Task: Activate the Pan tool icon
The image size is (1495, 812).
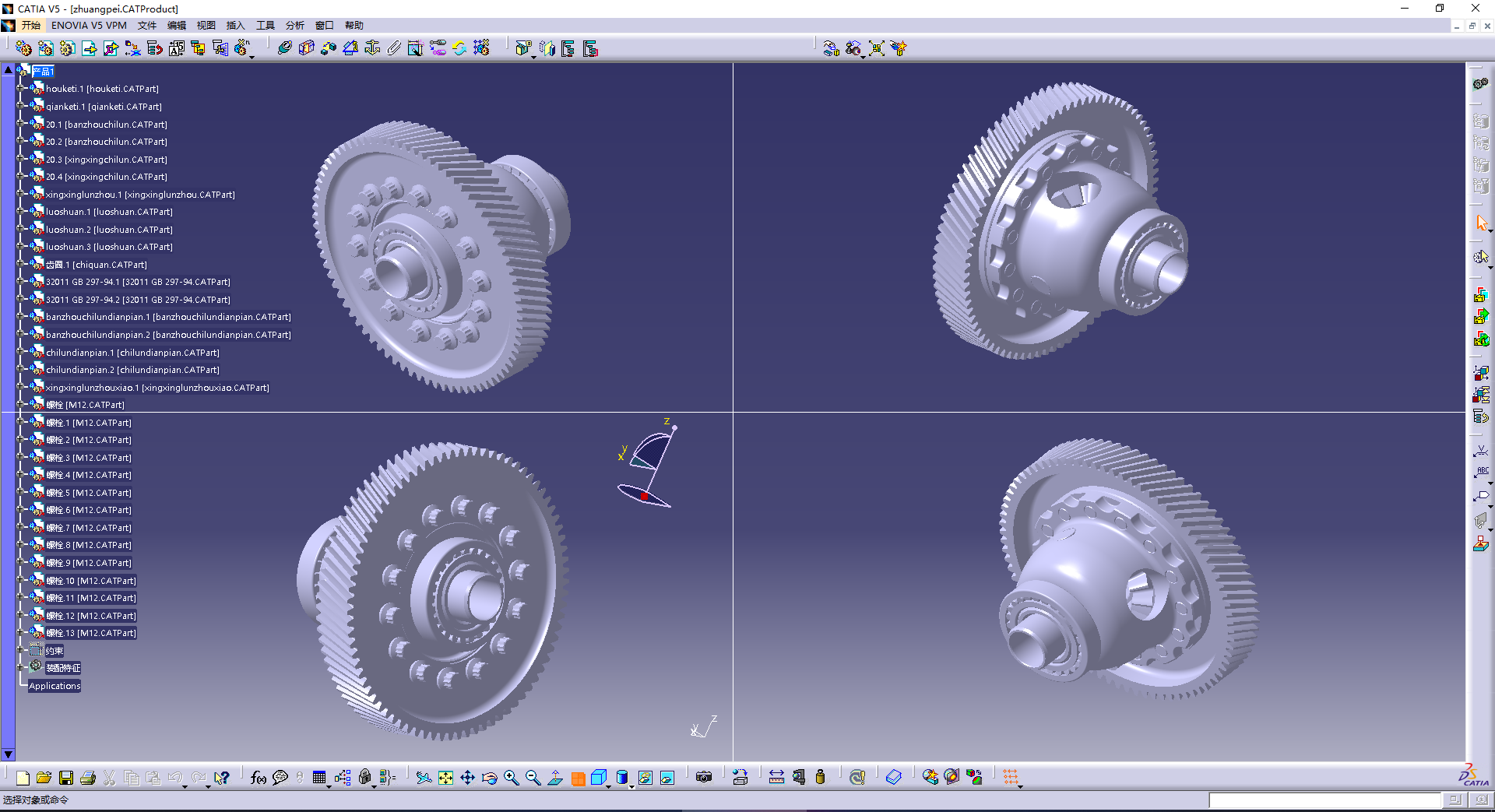Action: click(x=467, y=777)
